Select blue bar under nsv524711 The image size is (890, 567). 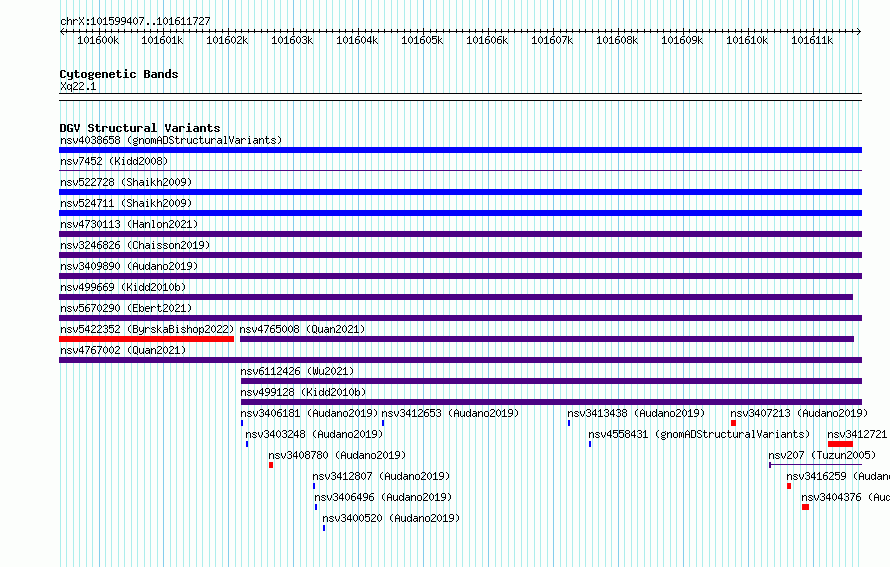click(460, 213)
